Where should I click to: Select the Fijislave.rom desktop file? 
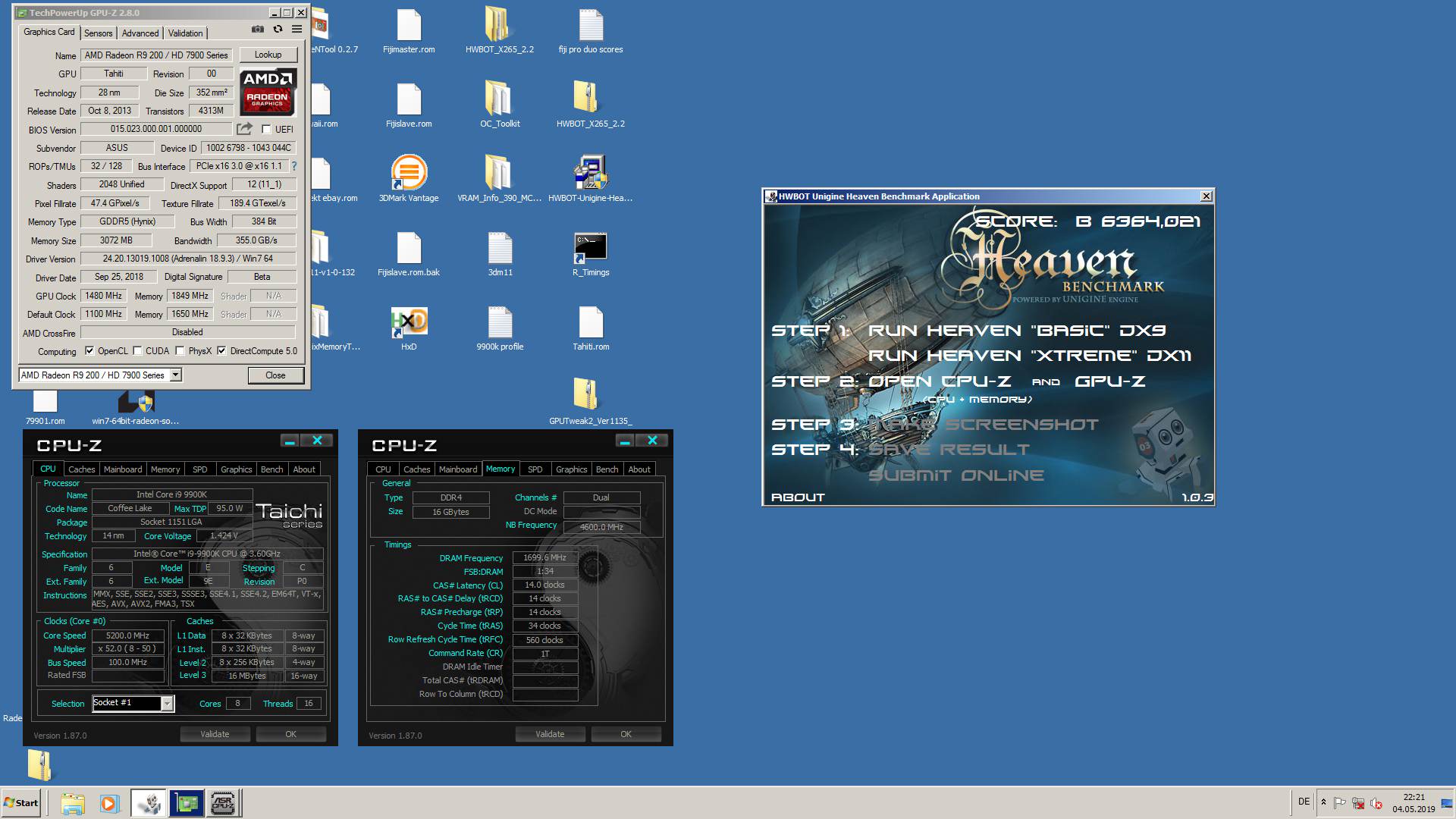[x=409, y=105]
